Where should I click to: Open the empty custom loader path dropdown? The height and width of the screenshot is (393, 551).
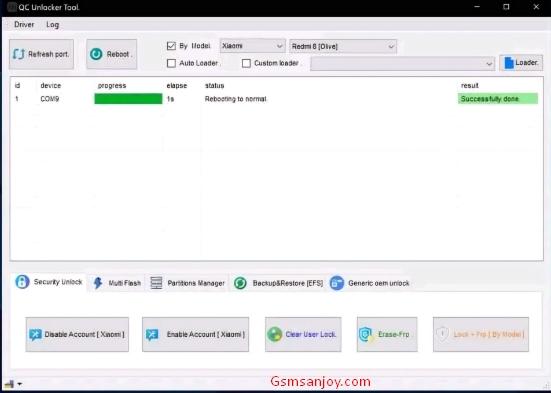point(402,64)
